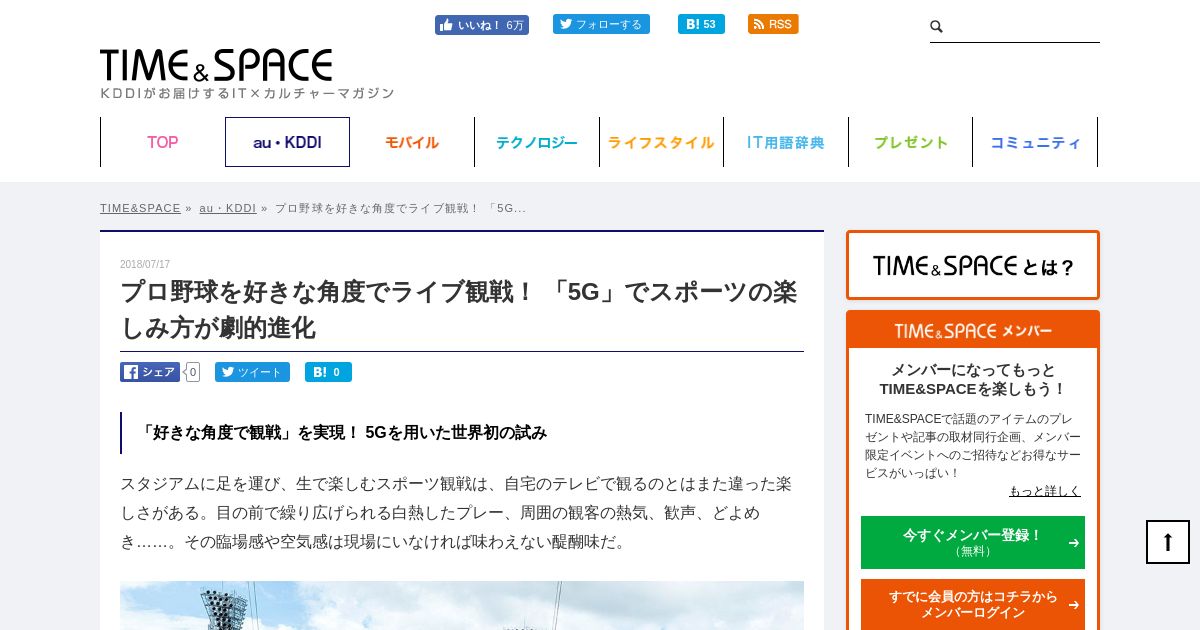This screenshot has height=630, width=1200.
Task: Open the モバイル navigation tab
Action: tap(412, 142)
